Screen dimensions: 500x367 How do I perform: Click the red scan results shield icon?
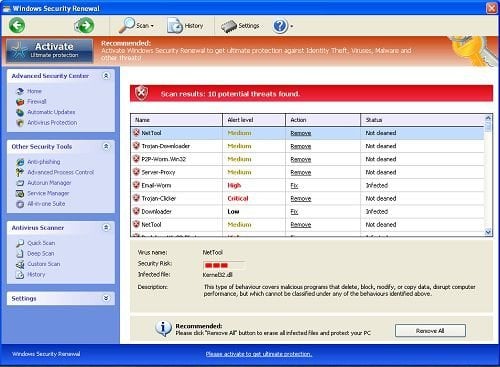(141, 93)
